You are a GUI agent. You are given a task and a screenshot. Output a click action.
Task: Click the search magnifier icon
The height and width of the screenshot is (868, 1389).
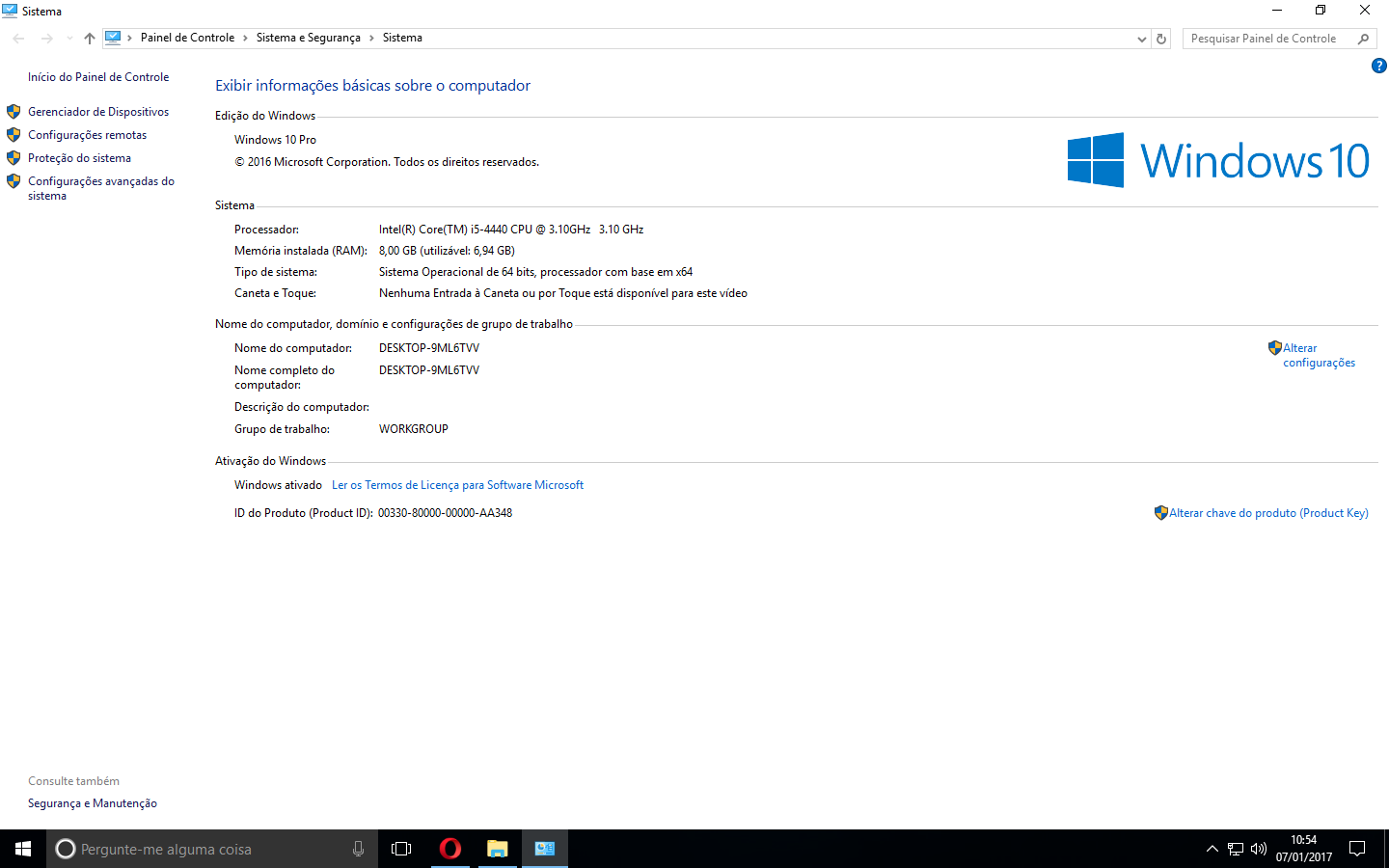pyautogui.click(x=1363, y=39)
